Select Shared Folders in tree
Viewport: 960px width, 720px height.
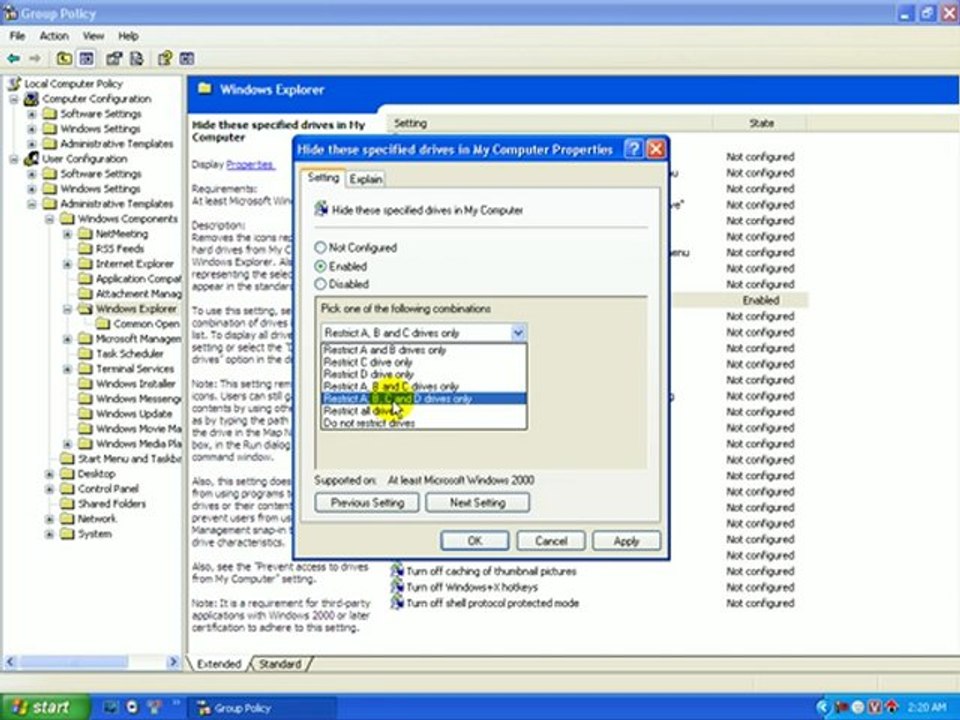pyautogui.click(x=104, y=504)
